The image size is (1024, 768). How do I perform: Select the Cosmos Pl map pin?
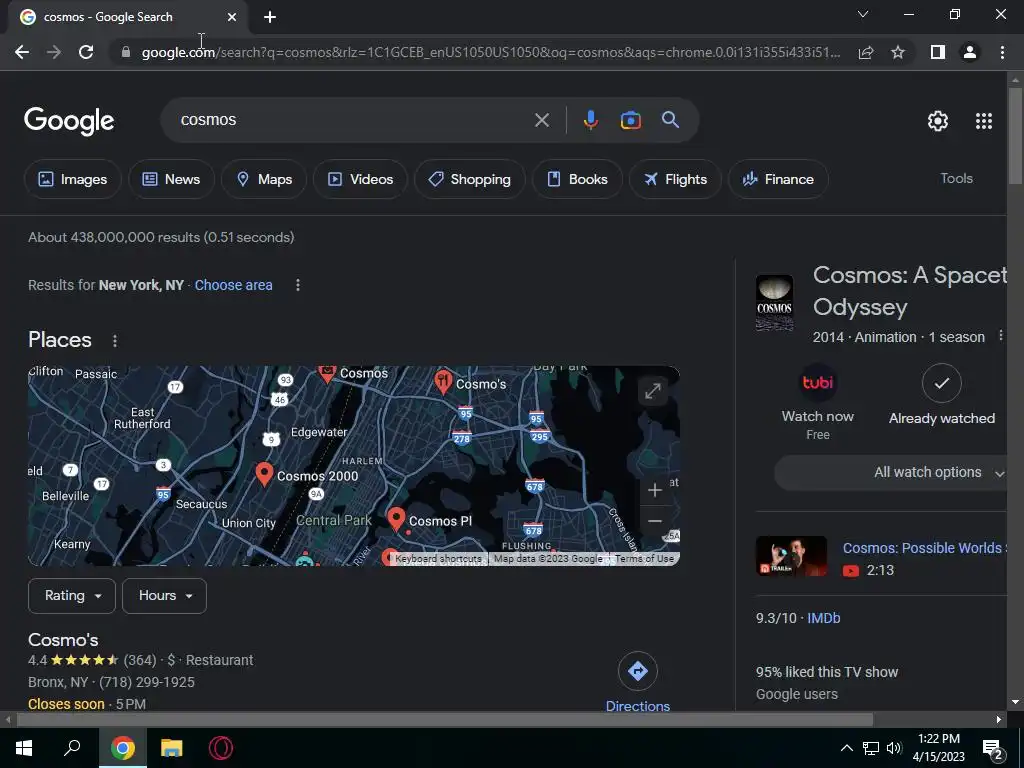point(396,519)
